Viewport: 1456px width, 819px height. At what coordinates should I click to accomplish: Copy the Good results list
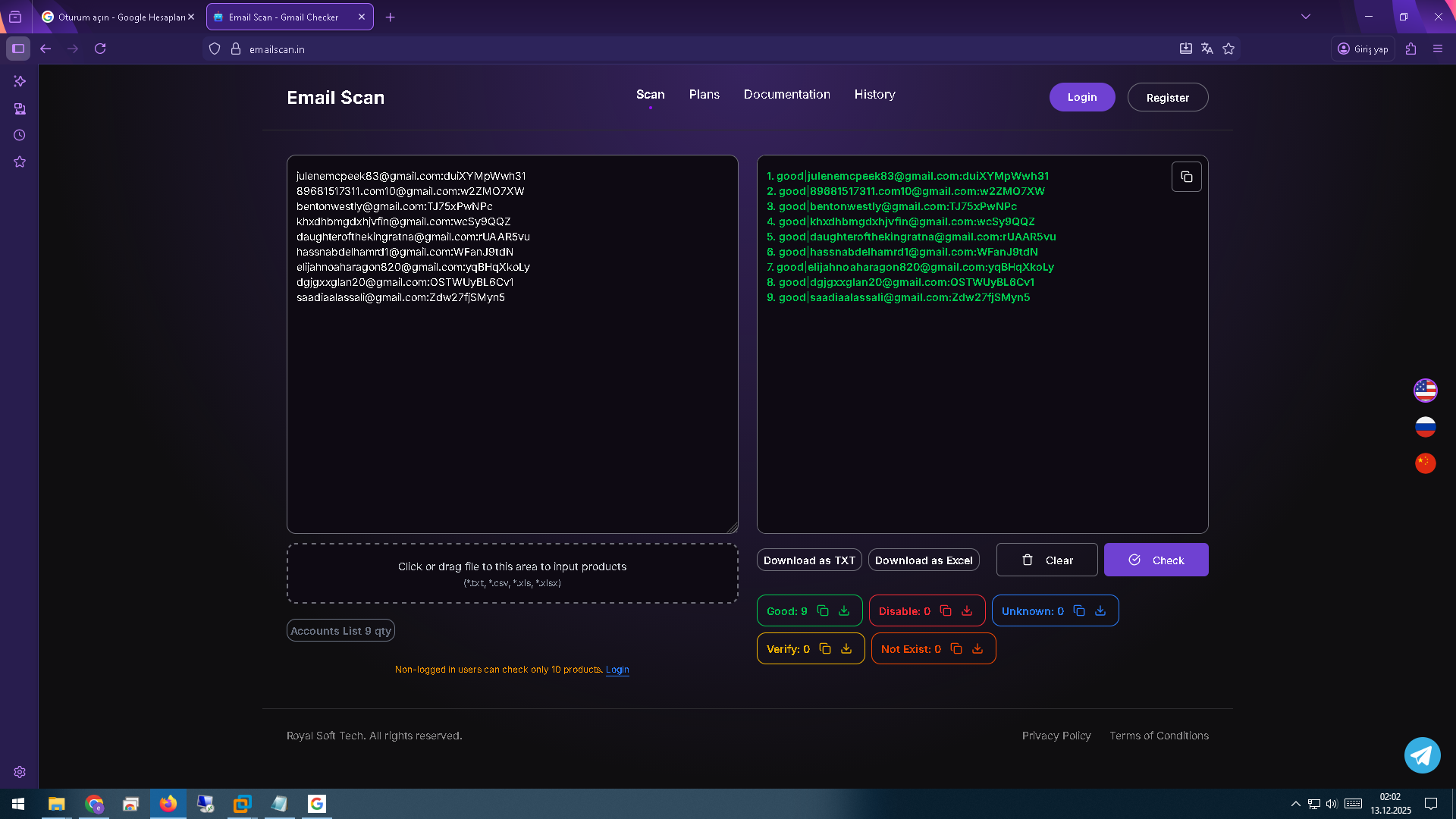[x=823, y=610]
